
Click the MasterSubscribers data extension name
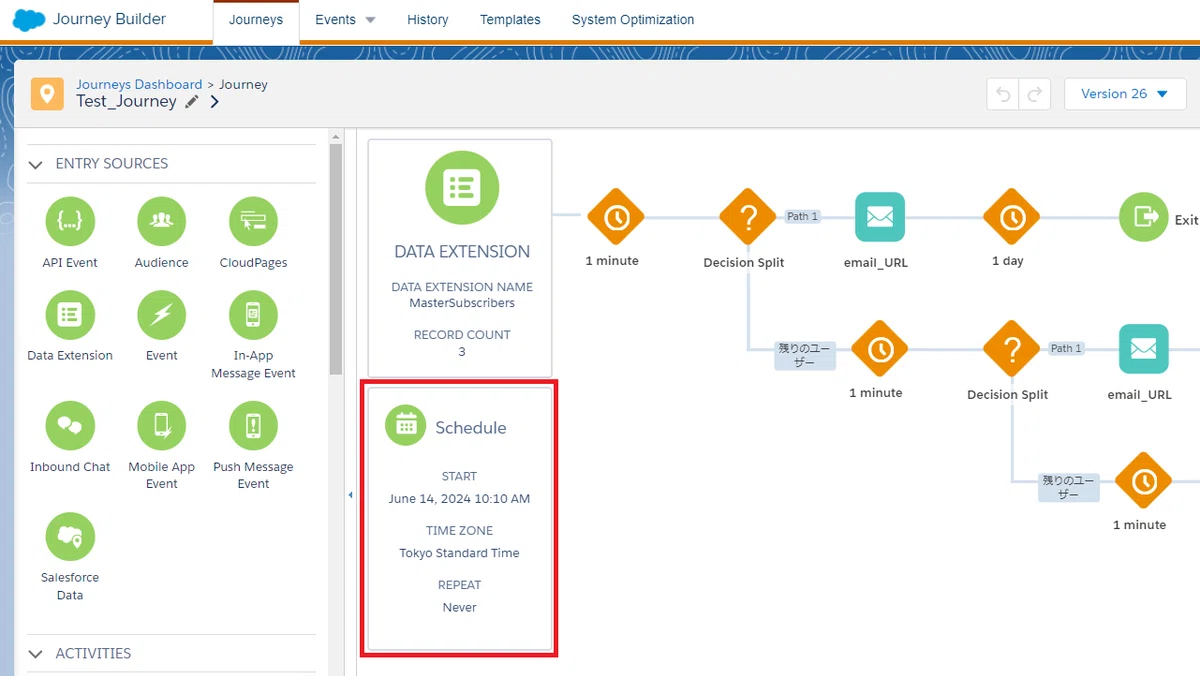(x=461, y=303)
